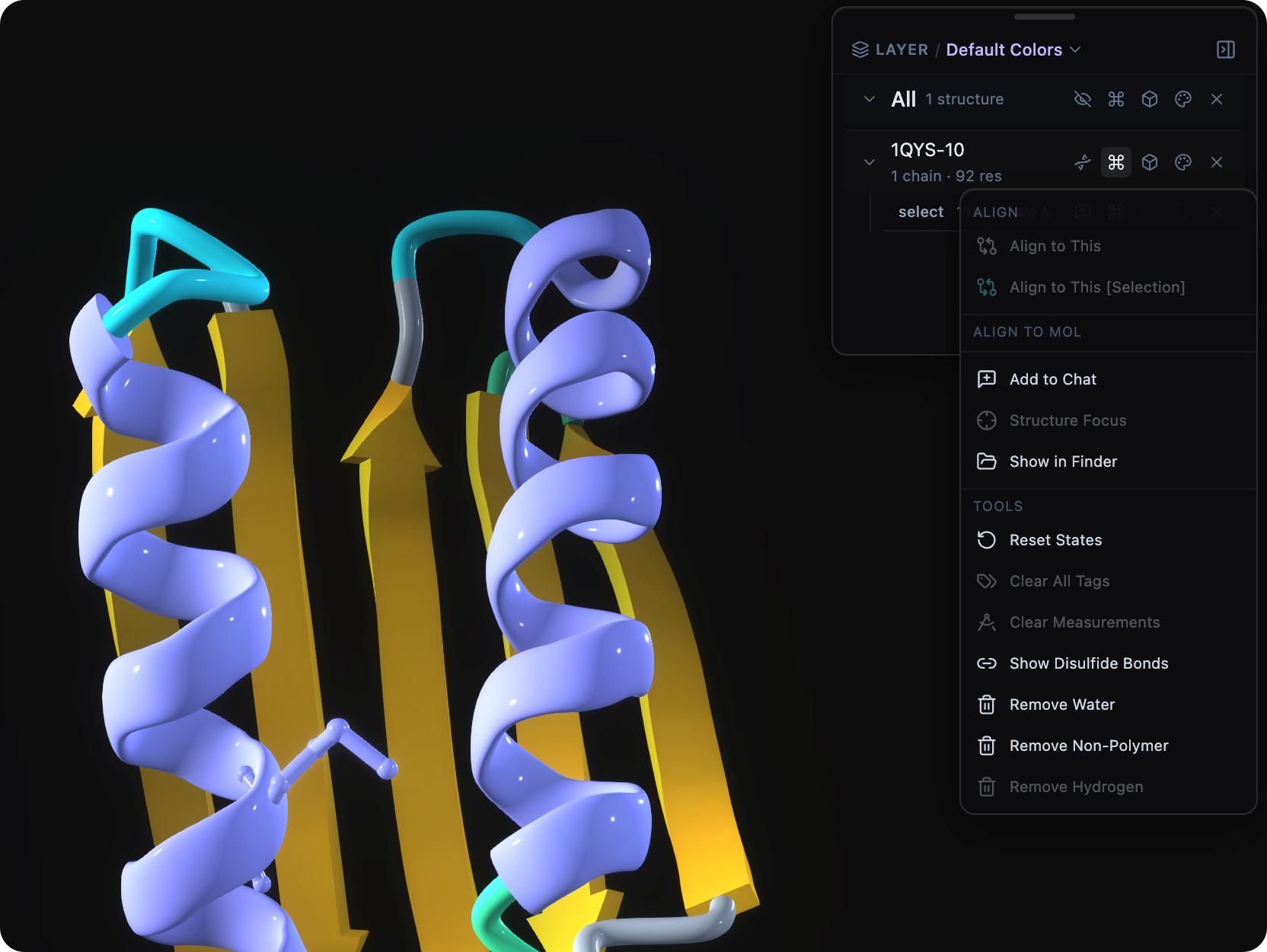The height and width of the screenshot is (952, 1267).
Task: Click the sparkle icon for 1QYS-10
Action: (x=1083, y=162)
